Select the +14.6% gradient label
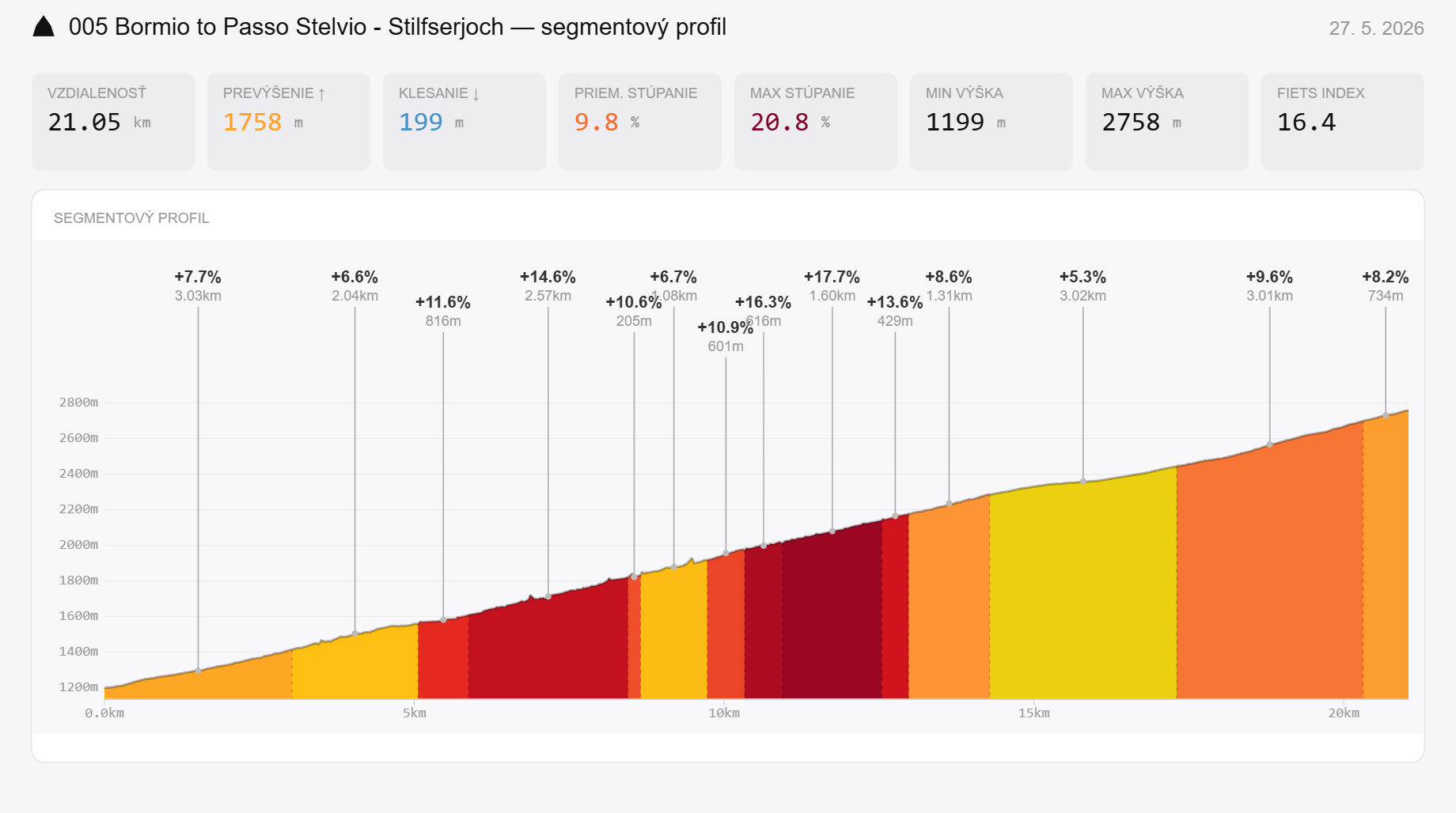The width and height of the screenshot is (1456, 813). coord(548,277)
